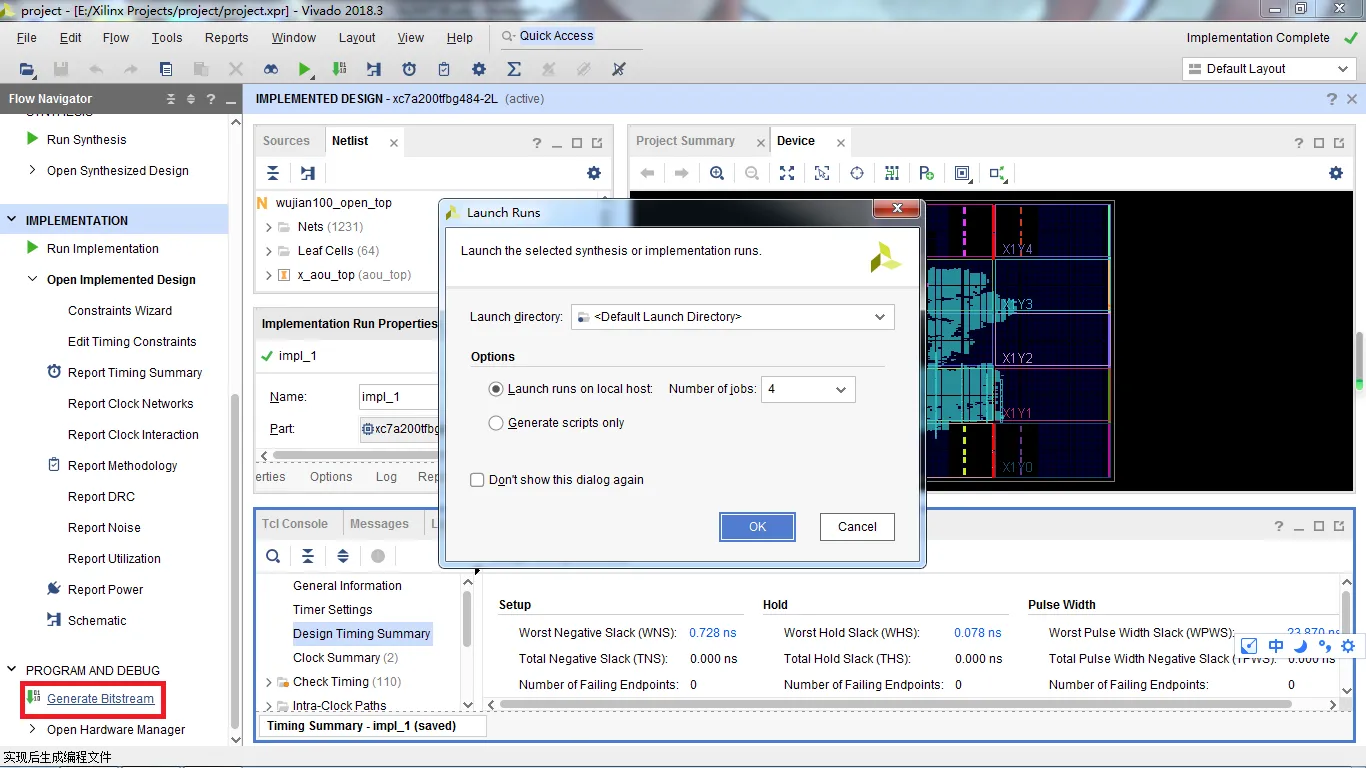
Task: Select Clock Summary in timing tree
Action: coord(345,658)
